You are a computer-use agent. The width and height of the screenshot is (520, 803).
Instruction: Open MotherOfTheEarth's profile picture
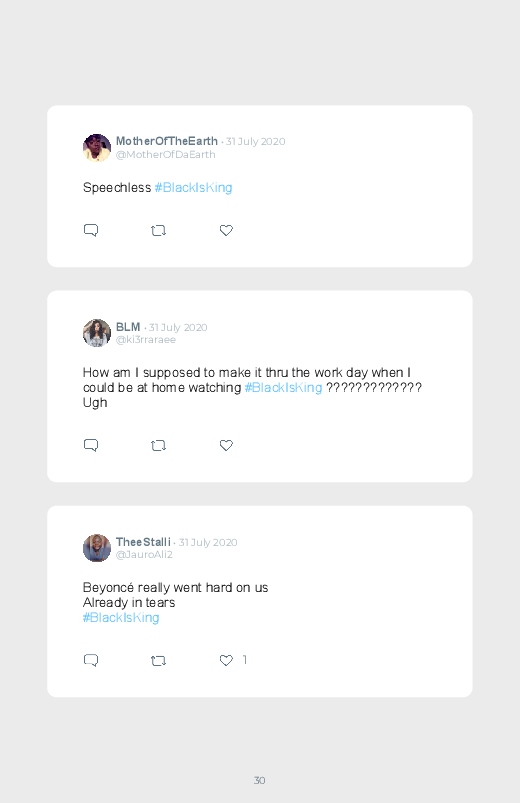(97, 147)
